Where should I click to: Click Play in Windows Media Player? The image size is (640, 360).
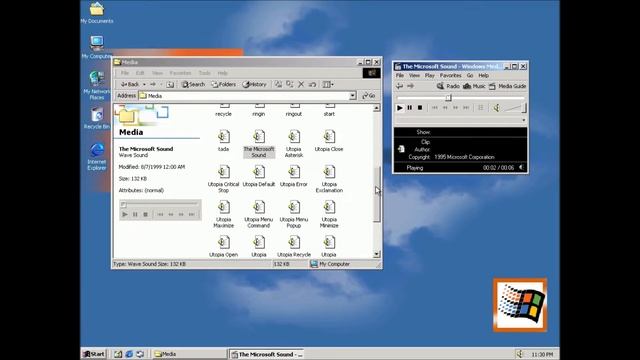[400, 108]
